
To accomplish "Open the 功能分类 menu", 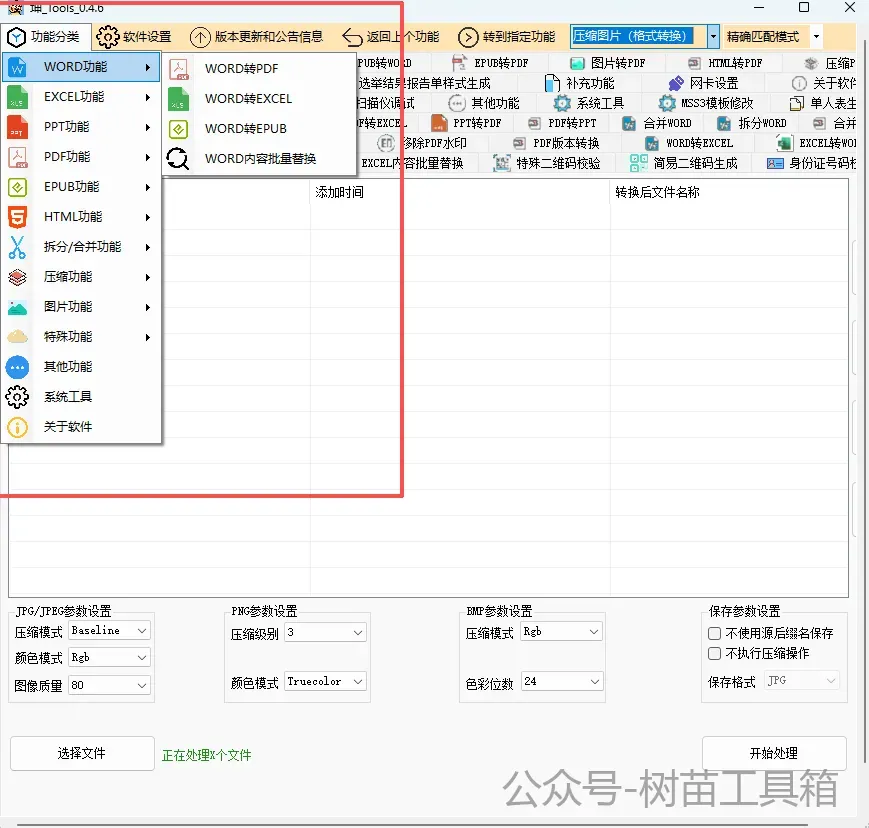I will [43, 37].
